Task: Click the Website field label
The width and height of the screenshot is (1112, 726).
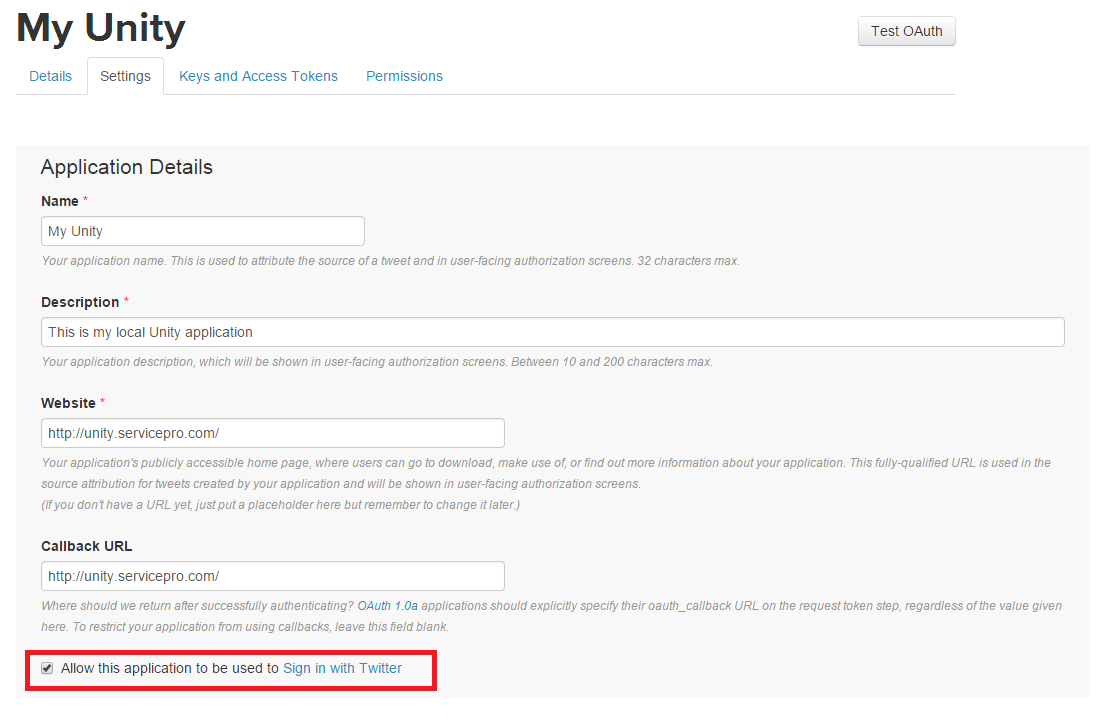Action: coord(68,403)
